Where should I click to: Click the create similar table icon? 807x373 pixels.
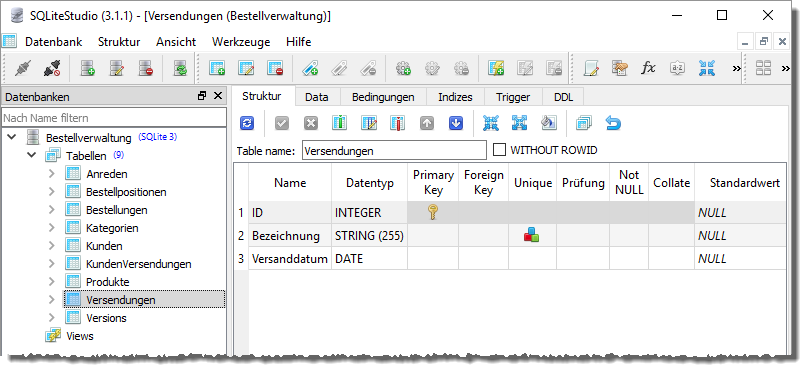(x=584, y=123)
